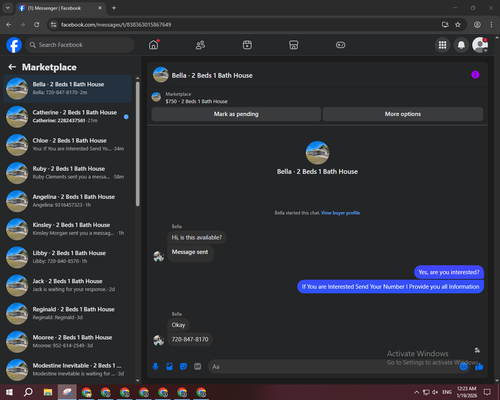Open the notifications bell
The height and width of the screenshot is (400, 500).
tap(461, 45)
